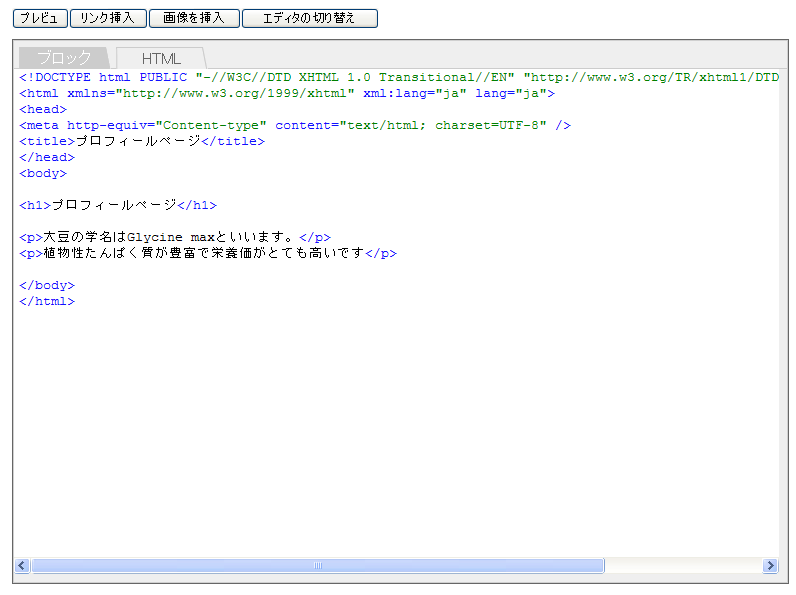Click the closing </head> tag
This screenshot has width=796, height=595.
coord(47,157)
